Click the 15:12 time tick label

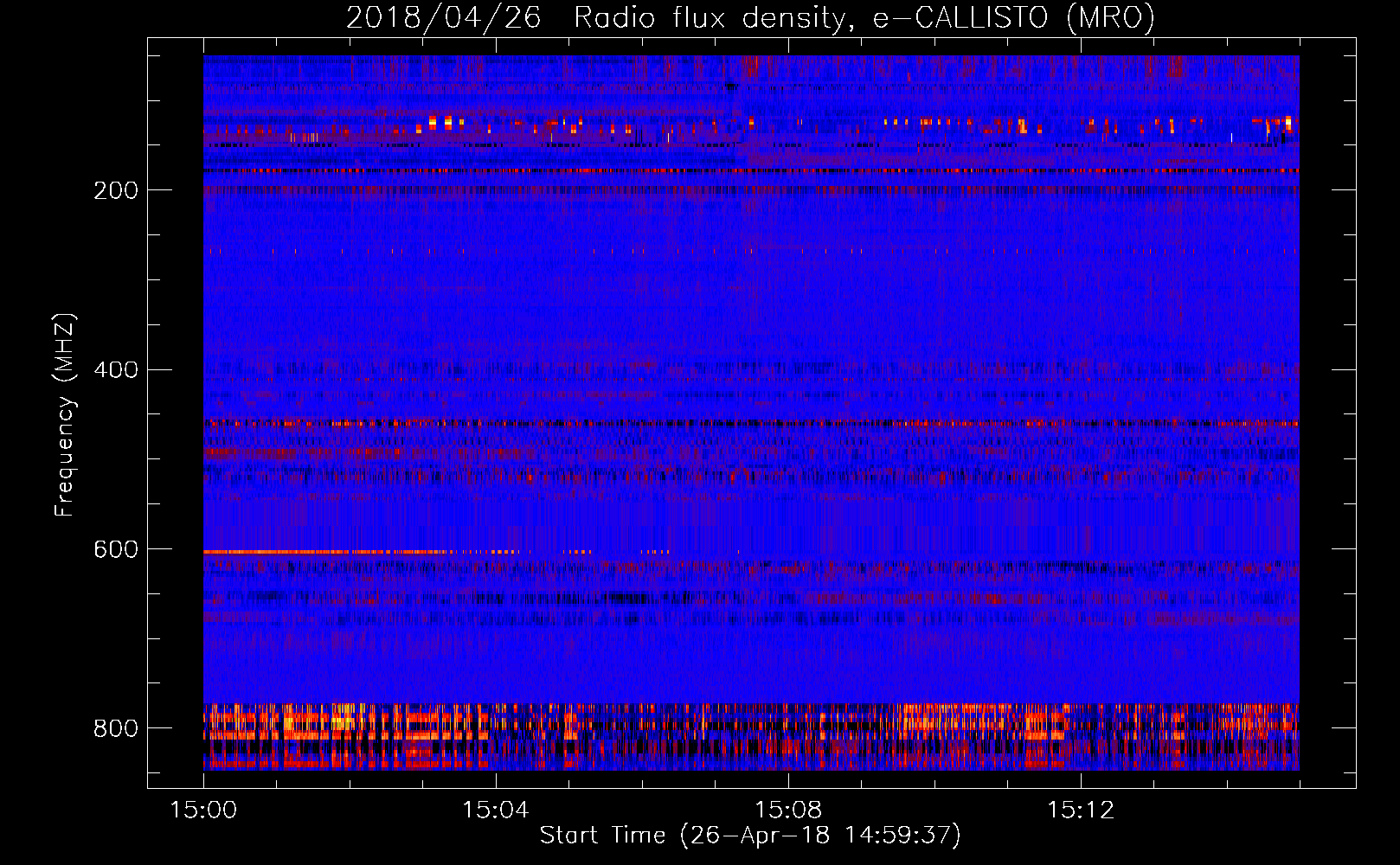click(1081, 810)
